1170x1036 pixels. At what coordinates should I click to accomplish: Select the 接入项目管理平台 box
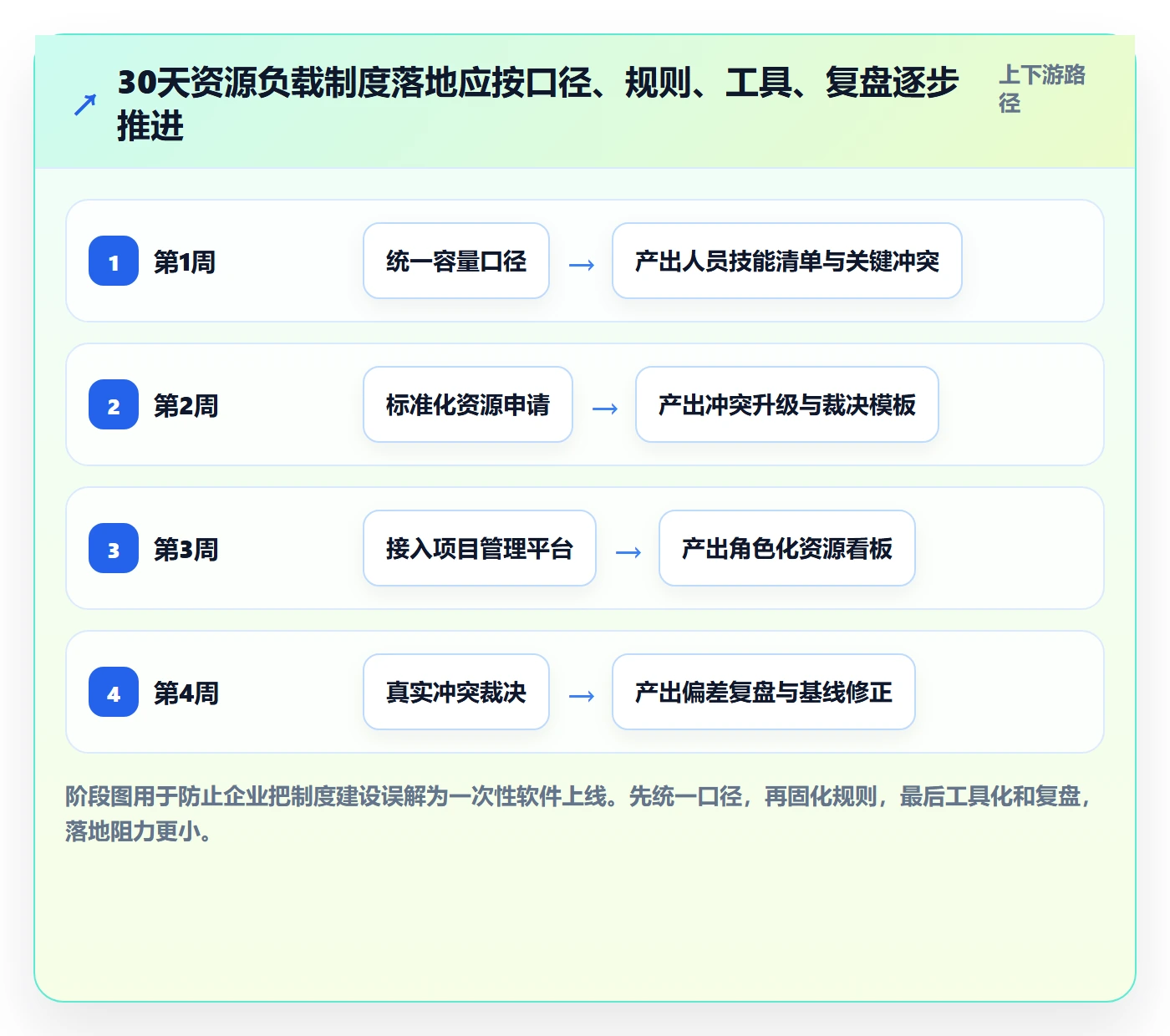pyautogui.click(x=480, y=548)
